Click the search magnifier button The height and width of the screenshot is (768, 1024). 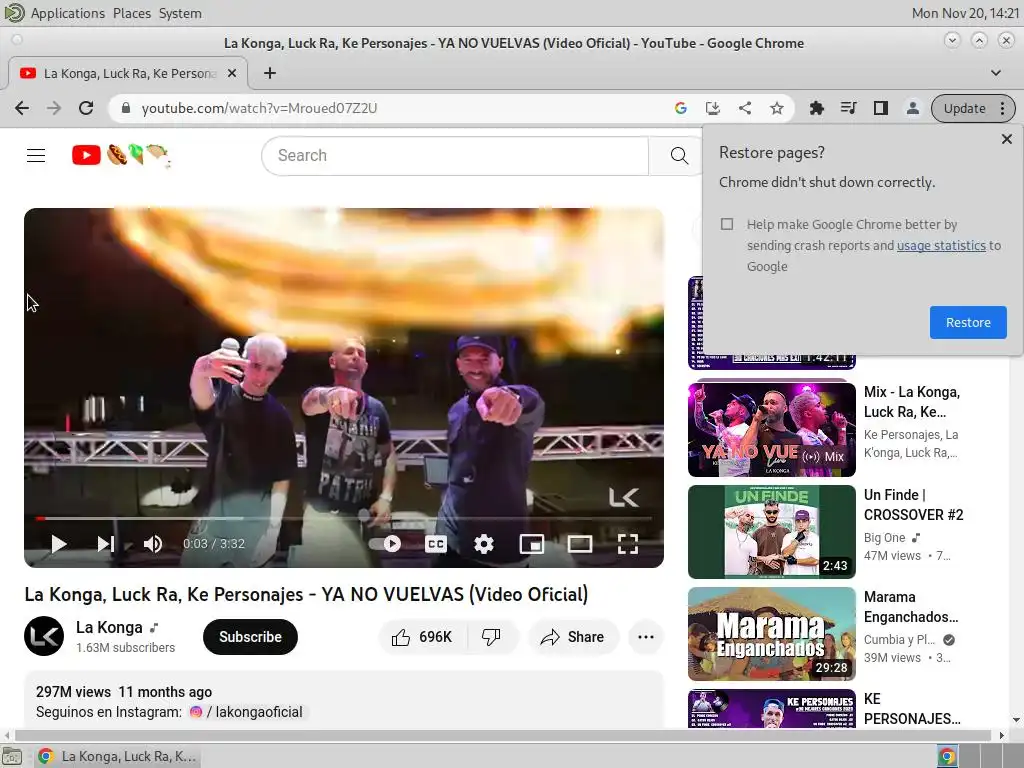click(x=679, y=155)
